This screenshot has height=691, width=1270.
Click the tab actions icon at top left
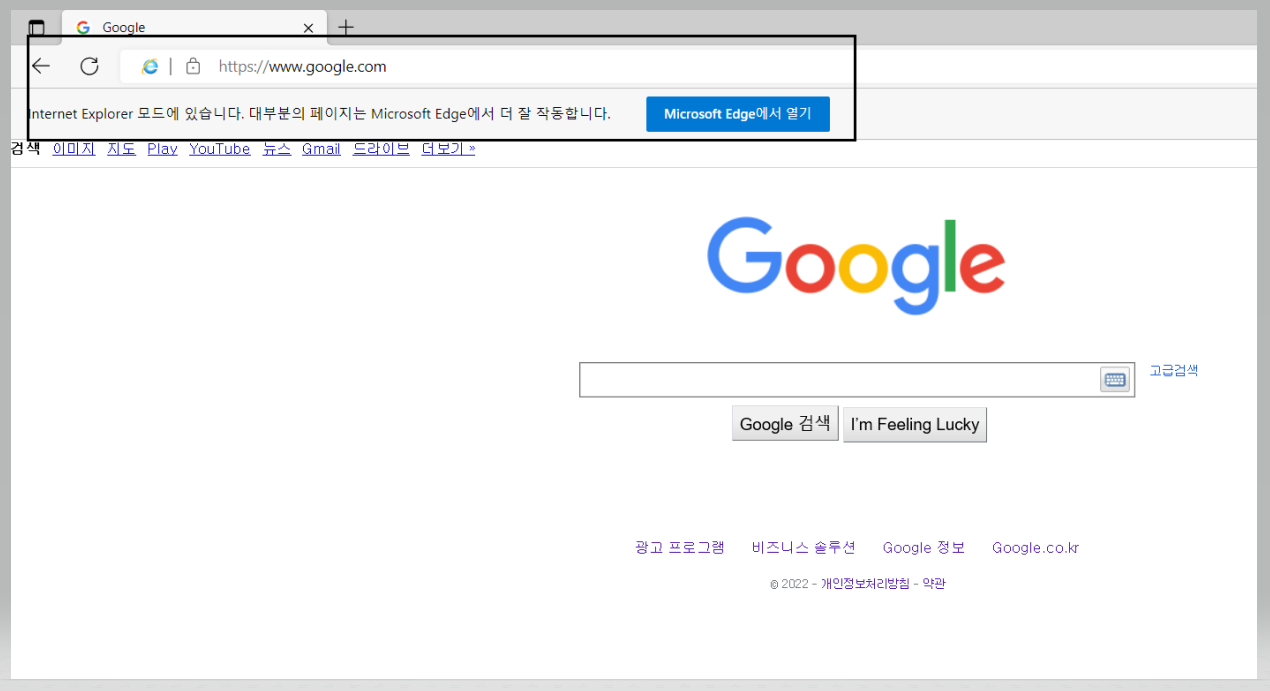tap(37, 27)
